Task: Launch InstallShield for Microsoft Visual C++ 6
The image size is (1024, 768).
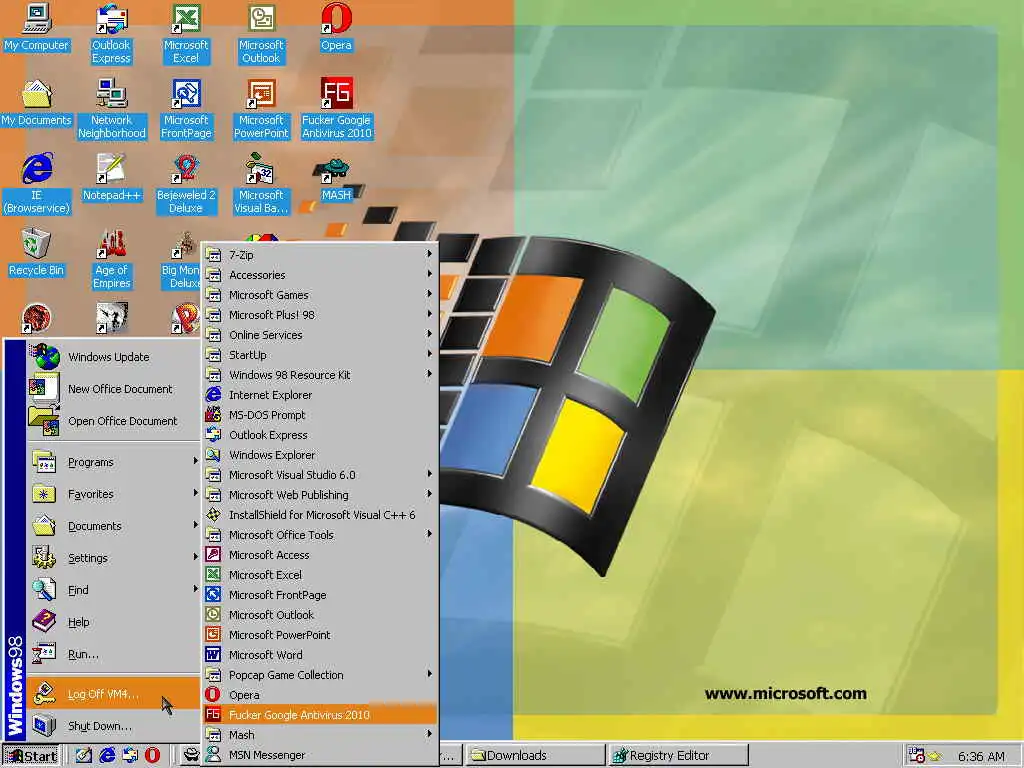Action: click(x=319, y=515)
